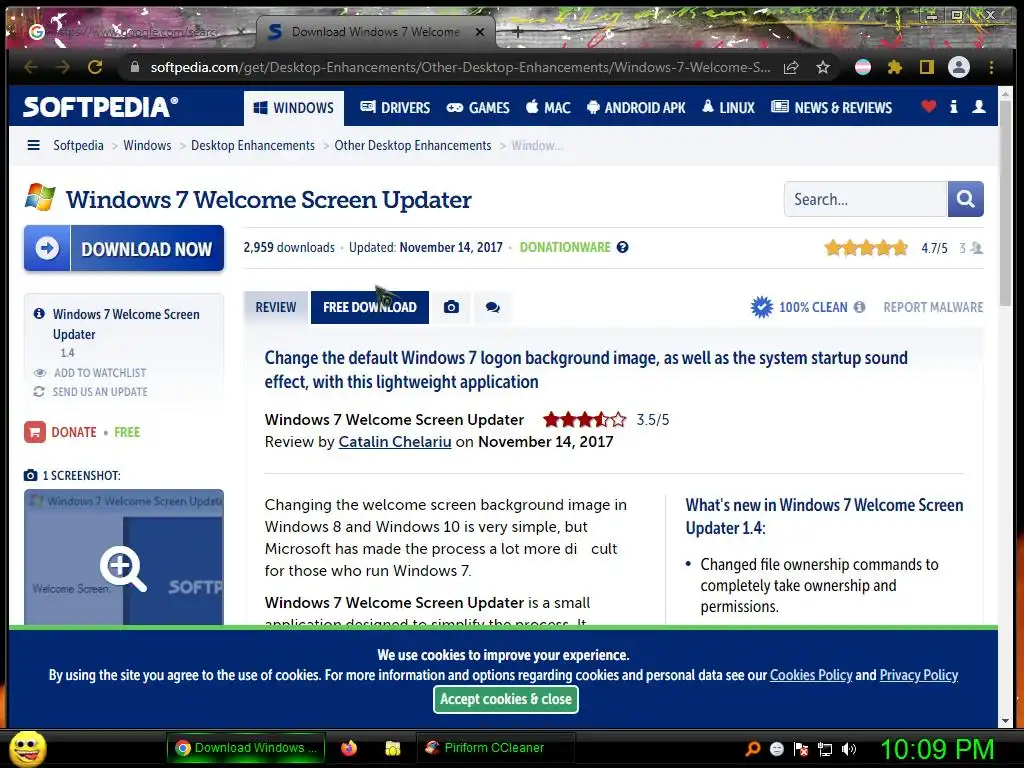
Task: Click the editor rating red stars
Action: (584, 420)
